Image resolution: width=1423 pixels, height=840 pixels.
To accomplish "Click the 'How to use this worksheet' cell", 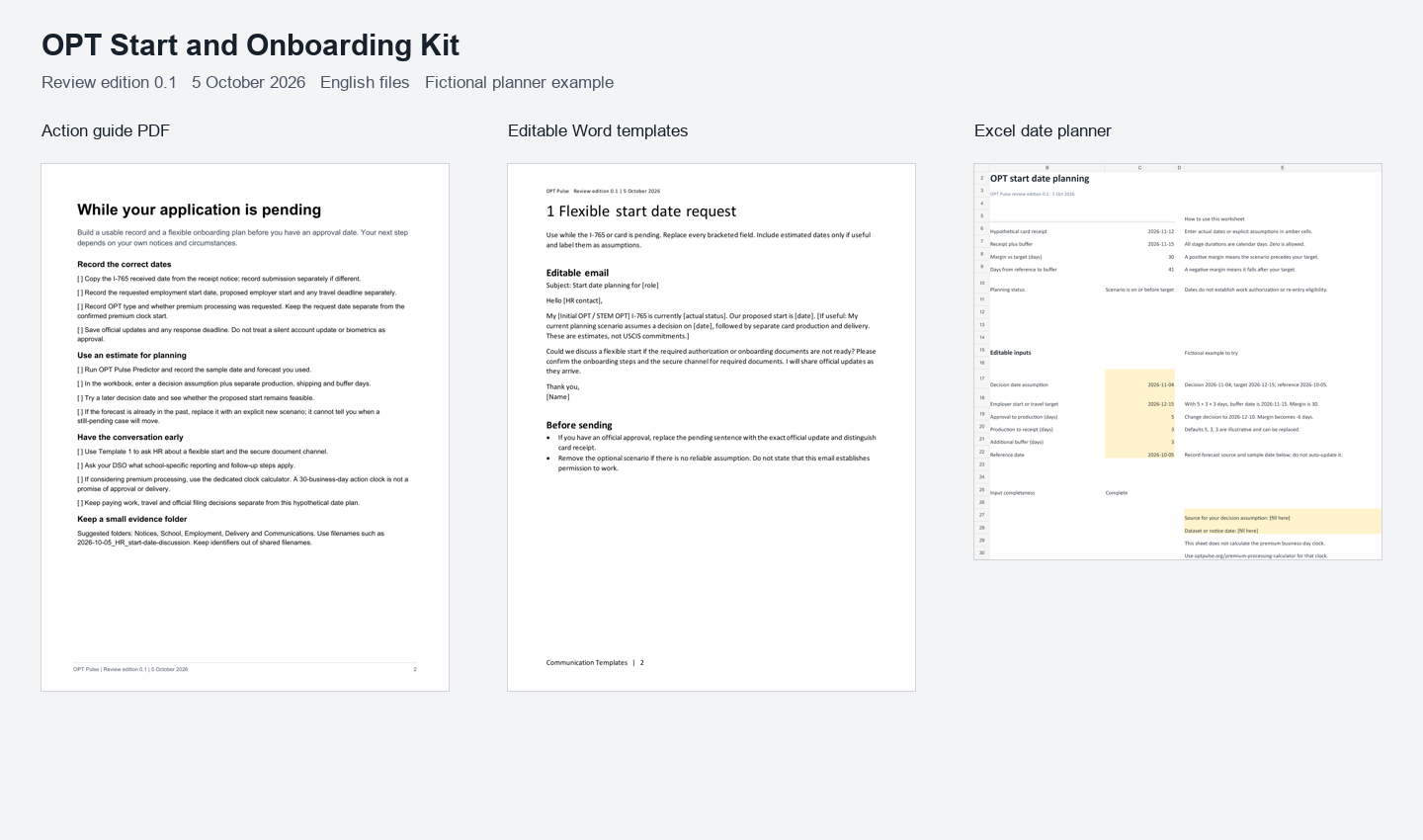I will [1214, 219].
